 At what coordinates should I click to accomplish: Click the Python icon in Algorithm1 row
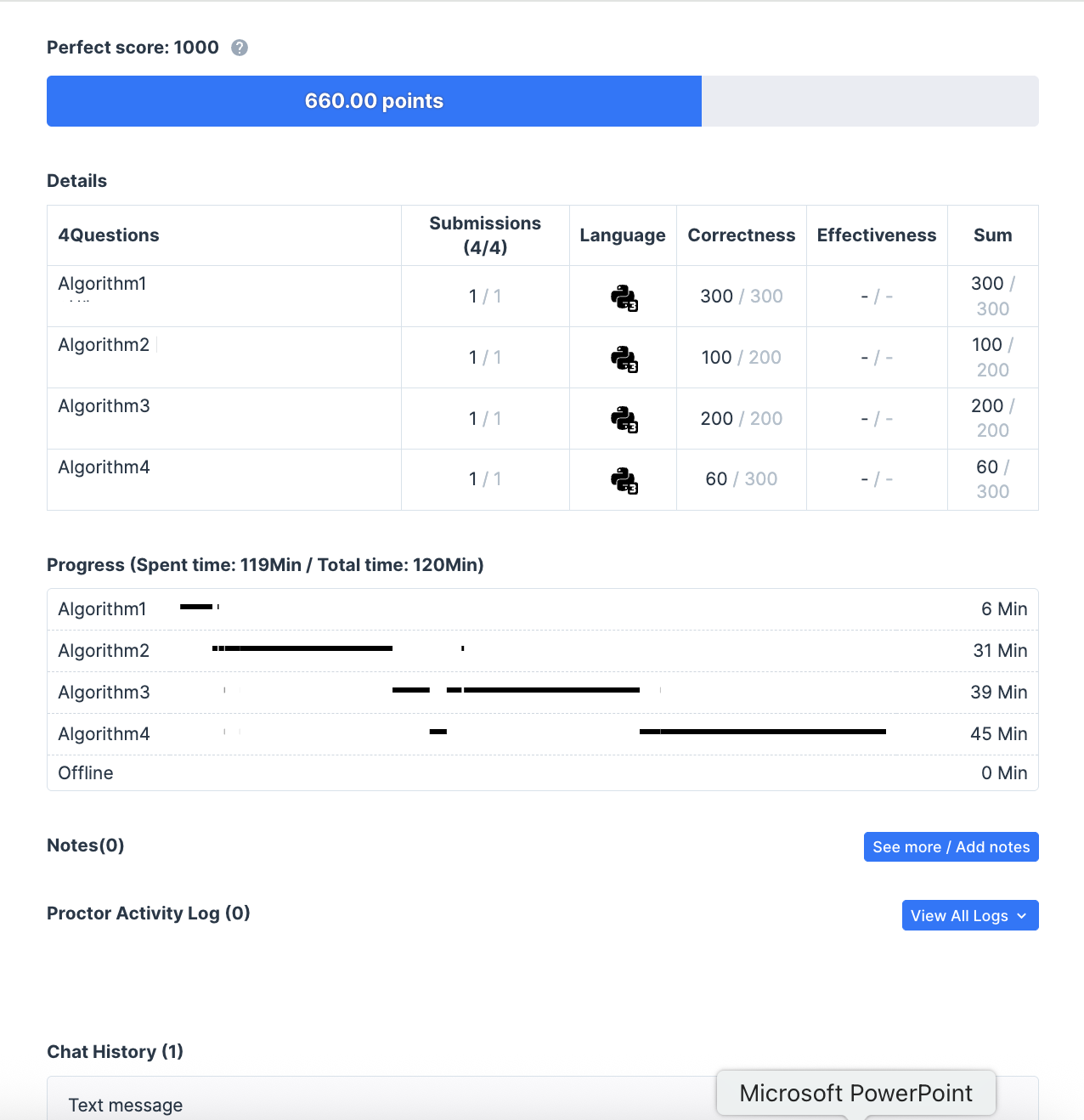point(624,297)
